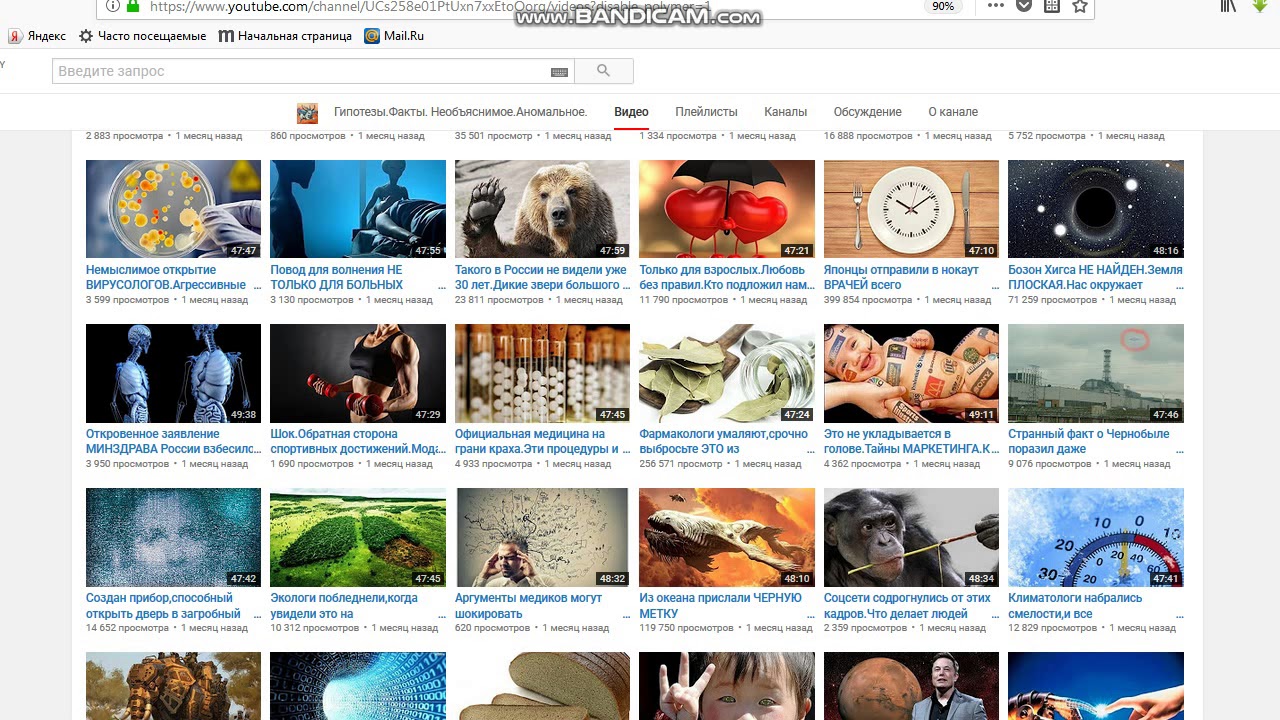The image size is (1280, 720).
Task: Open the Mail.Ru bookmark
Action: (394, 36)
